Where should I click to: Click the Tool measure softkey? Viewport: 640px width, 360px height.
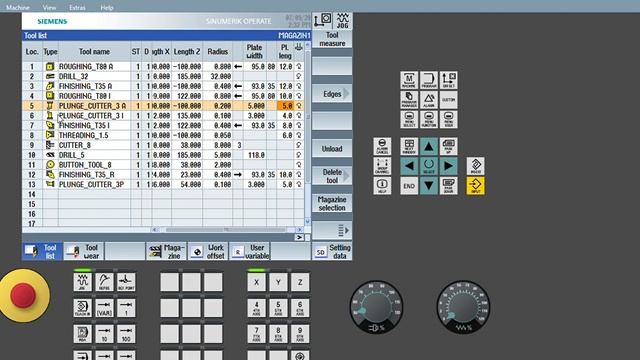click(332, 39)
